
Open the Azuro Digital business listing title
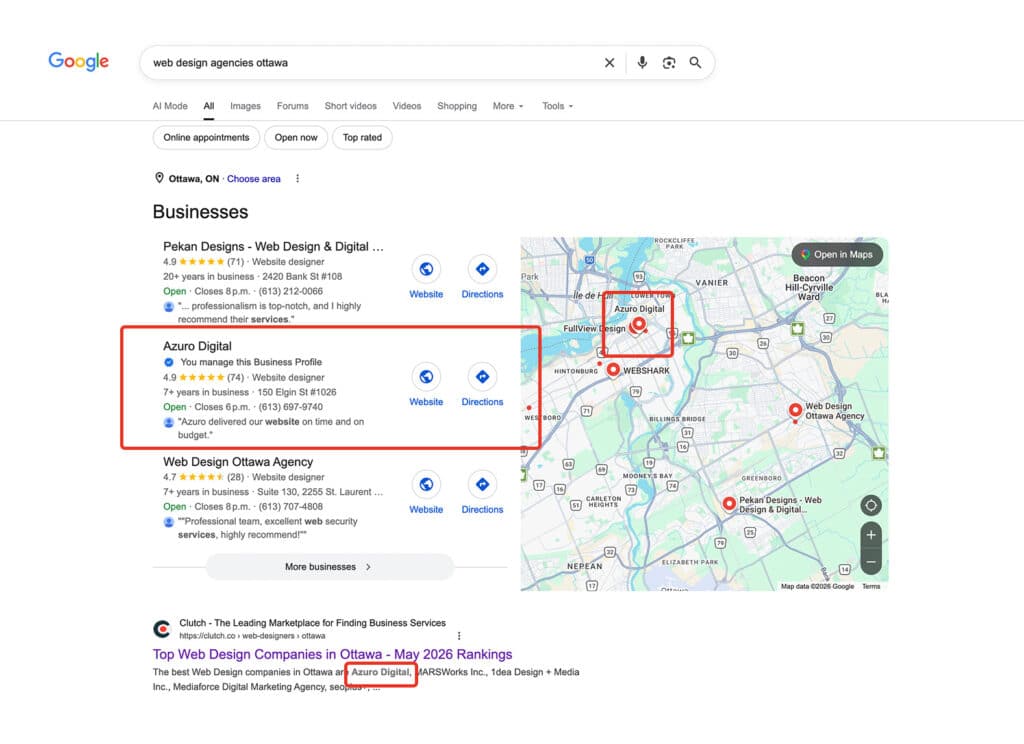click(x=197, y=346)
